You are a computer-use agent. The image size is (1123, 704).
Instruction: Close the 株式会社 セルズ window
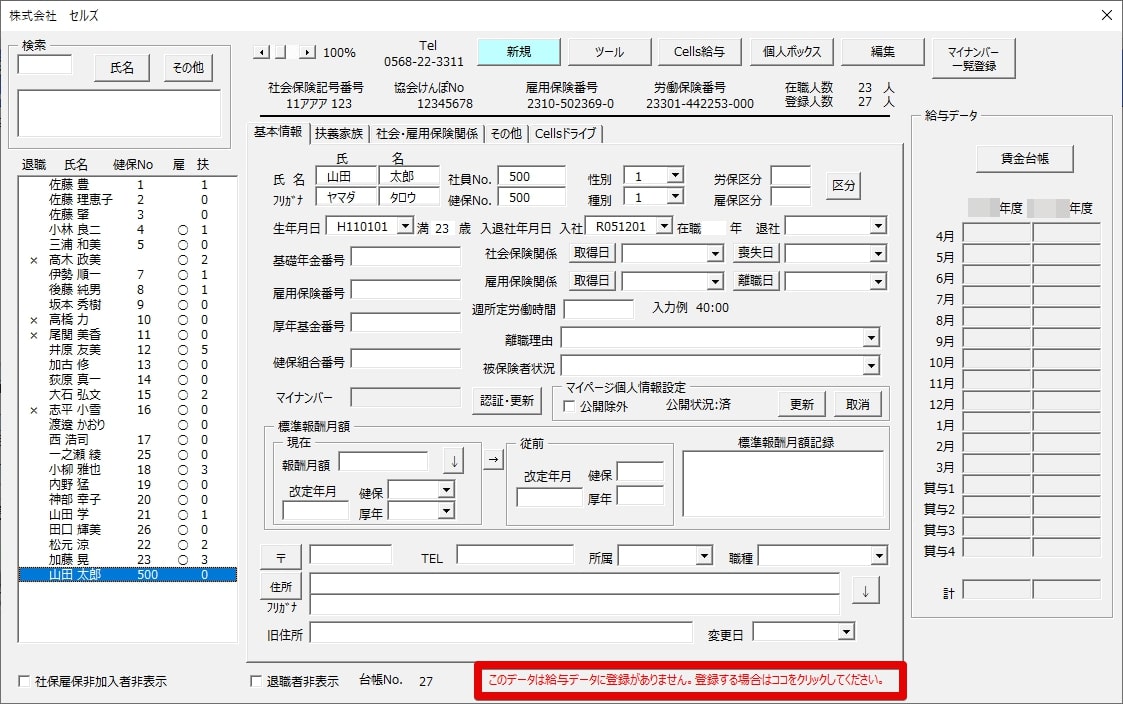point(1106,15)
